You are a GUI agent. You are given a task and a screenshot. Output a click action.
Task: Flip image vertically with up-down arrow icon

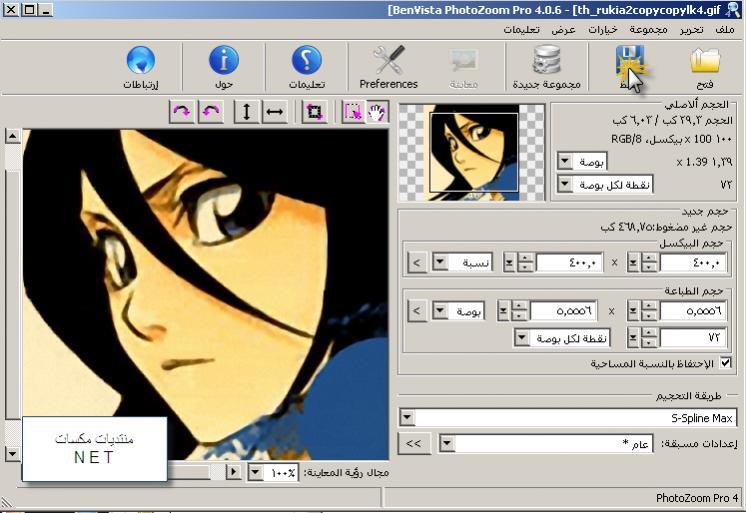[x=246, y=112]
